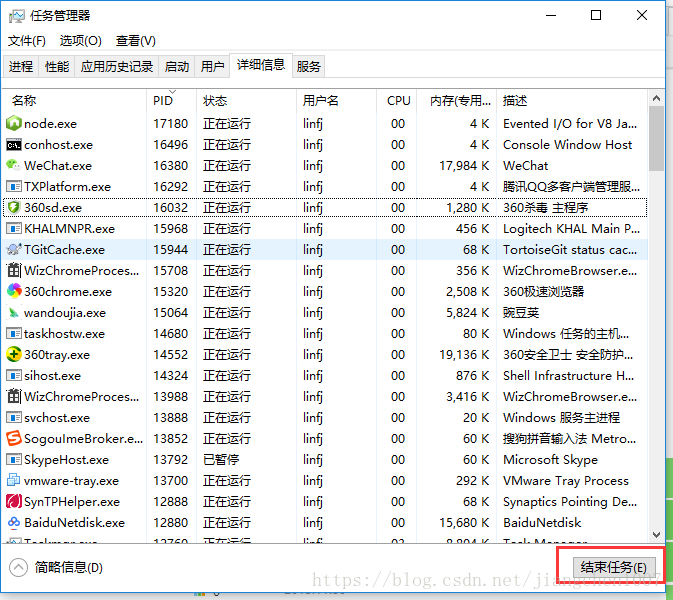
Task: Open the 查看(V) menu
Action: (x=136, y=41)
